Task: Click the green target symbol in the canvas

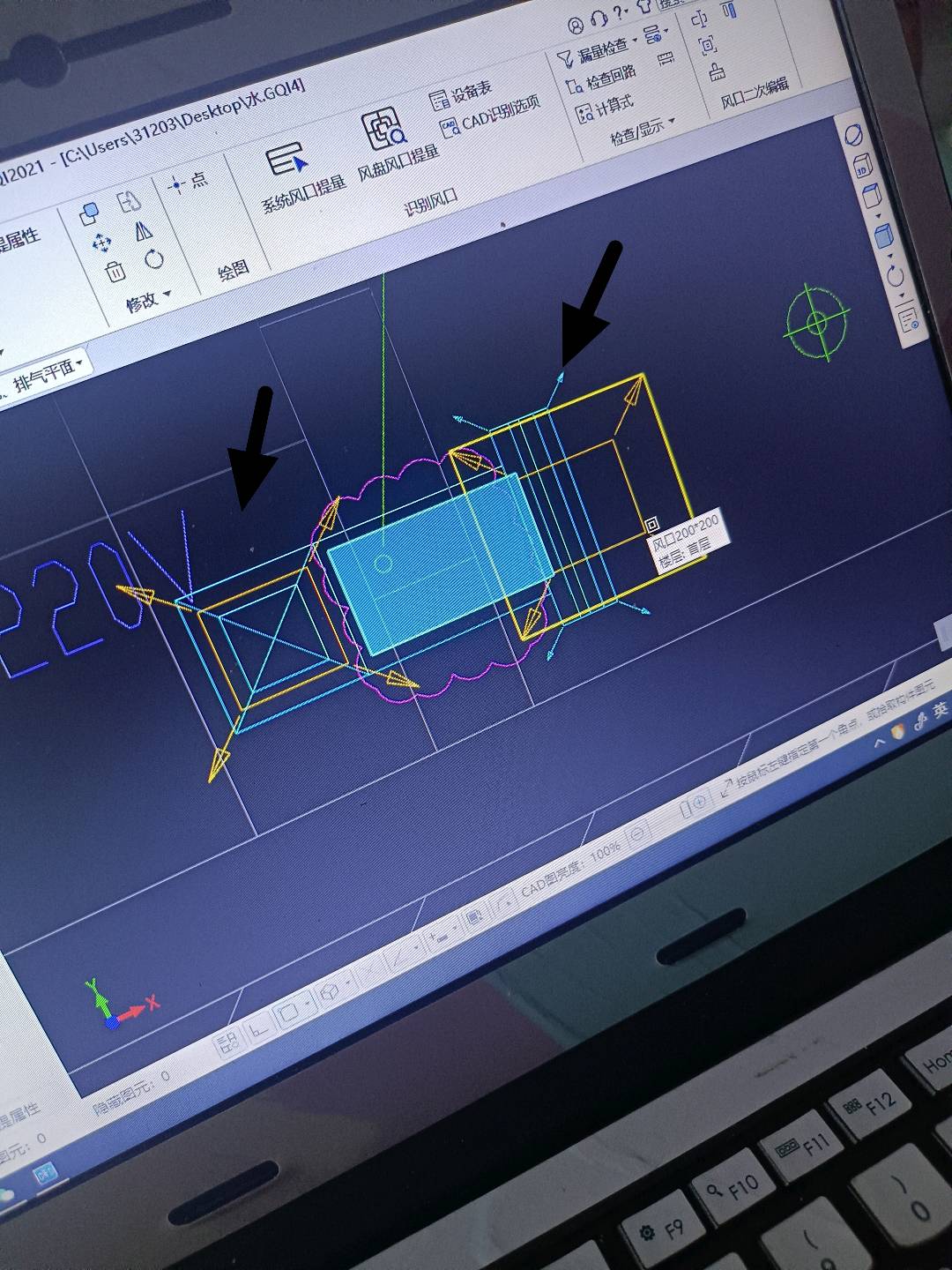Action: point(816,322)
